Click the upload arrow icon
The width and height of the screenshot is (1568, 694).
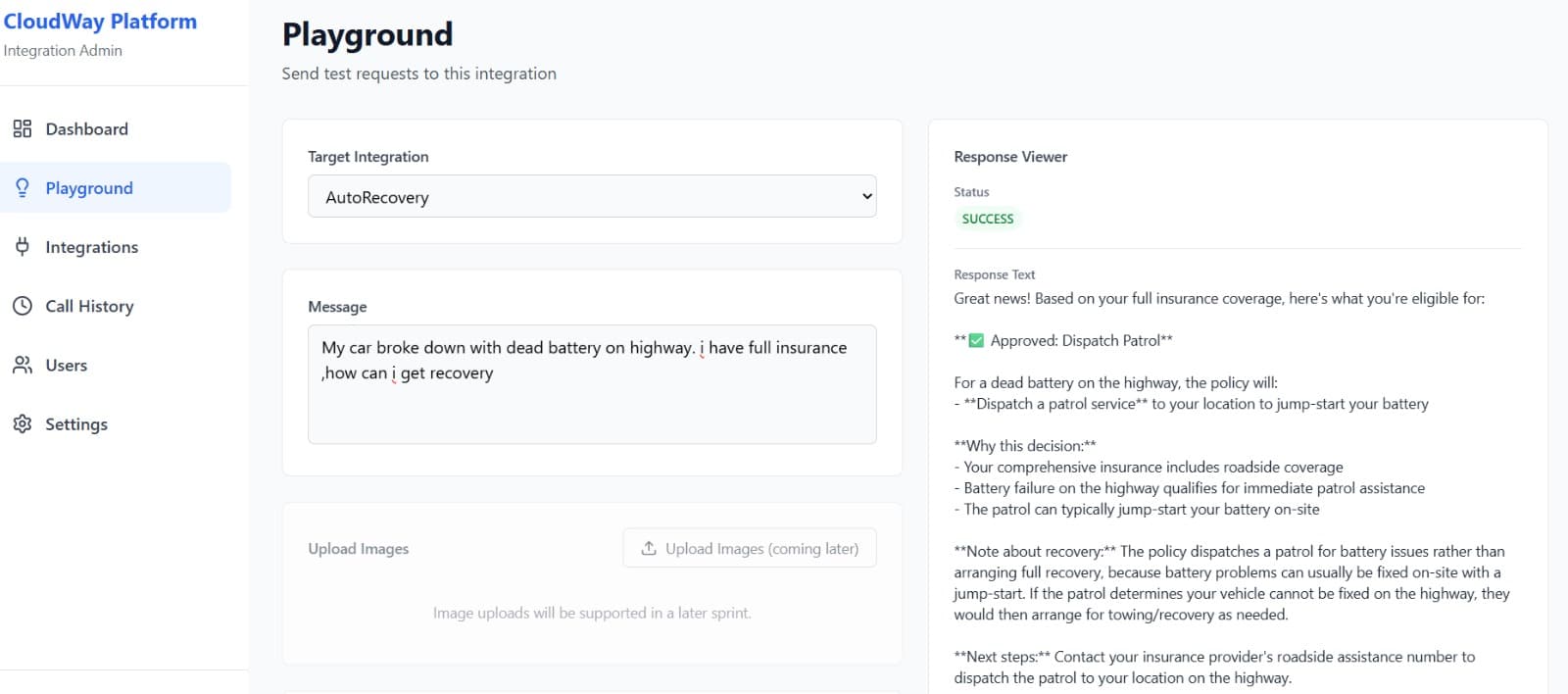(649, 548)
